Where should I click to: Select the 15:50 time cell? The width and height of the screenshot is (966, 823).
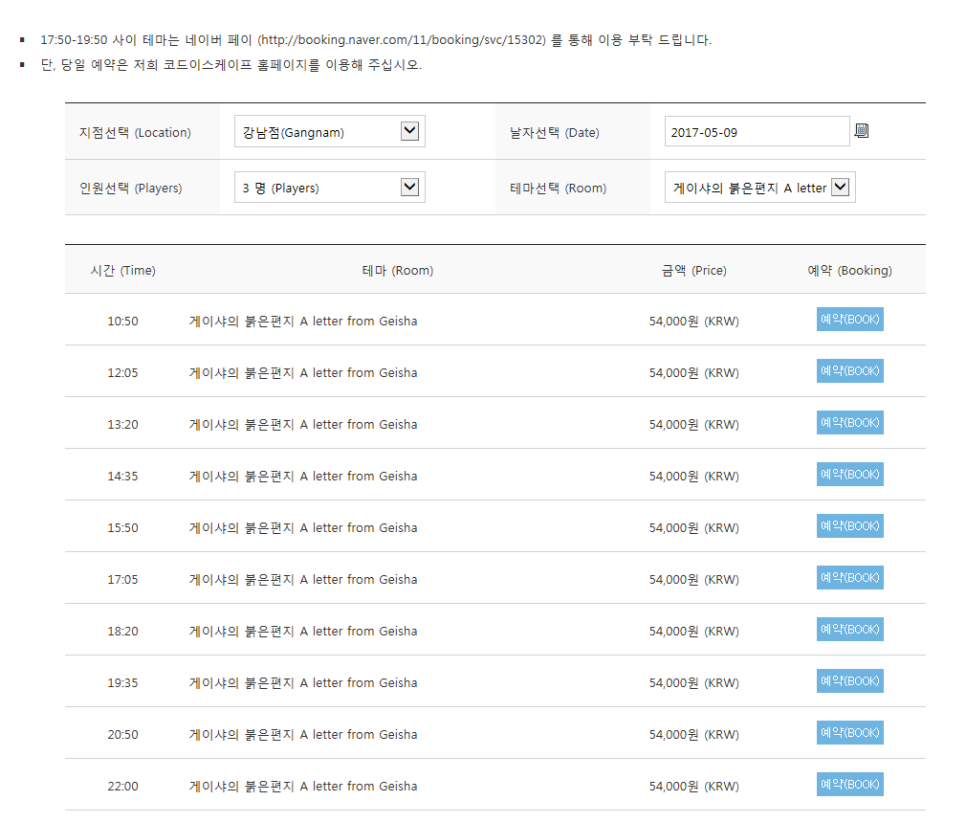point(123,528)
